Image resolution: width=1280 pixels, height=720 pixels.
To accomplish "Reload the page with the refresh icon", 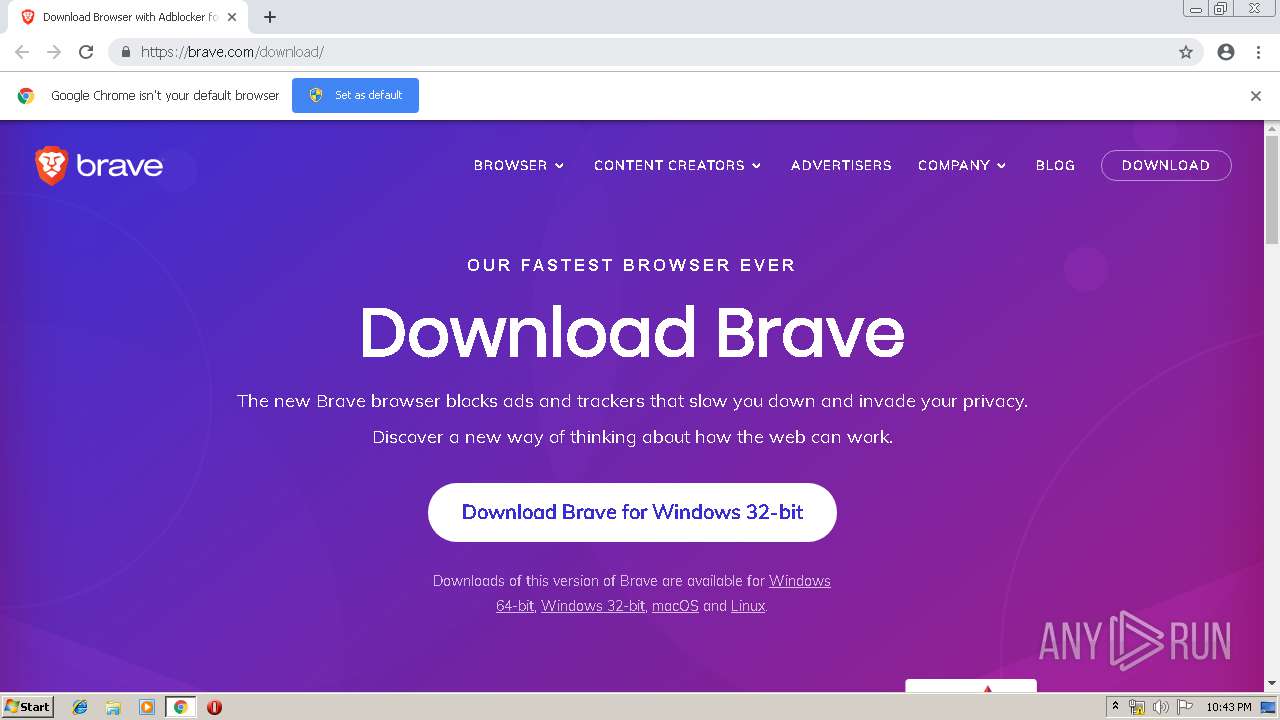I will click(86, 52).
